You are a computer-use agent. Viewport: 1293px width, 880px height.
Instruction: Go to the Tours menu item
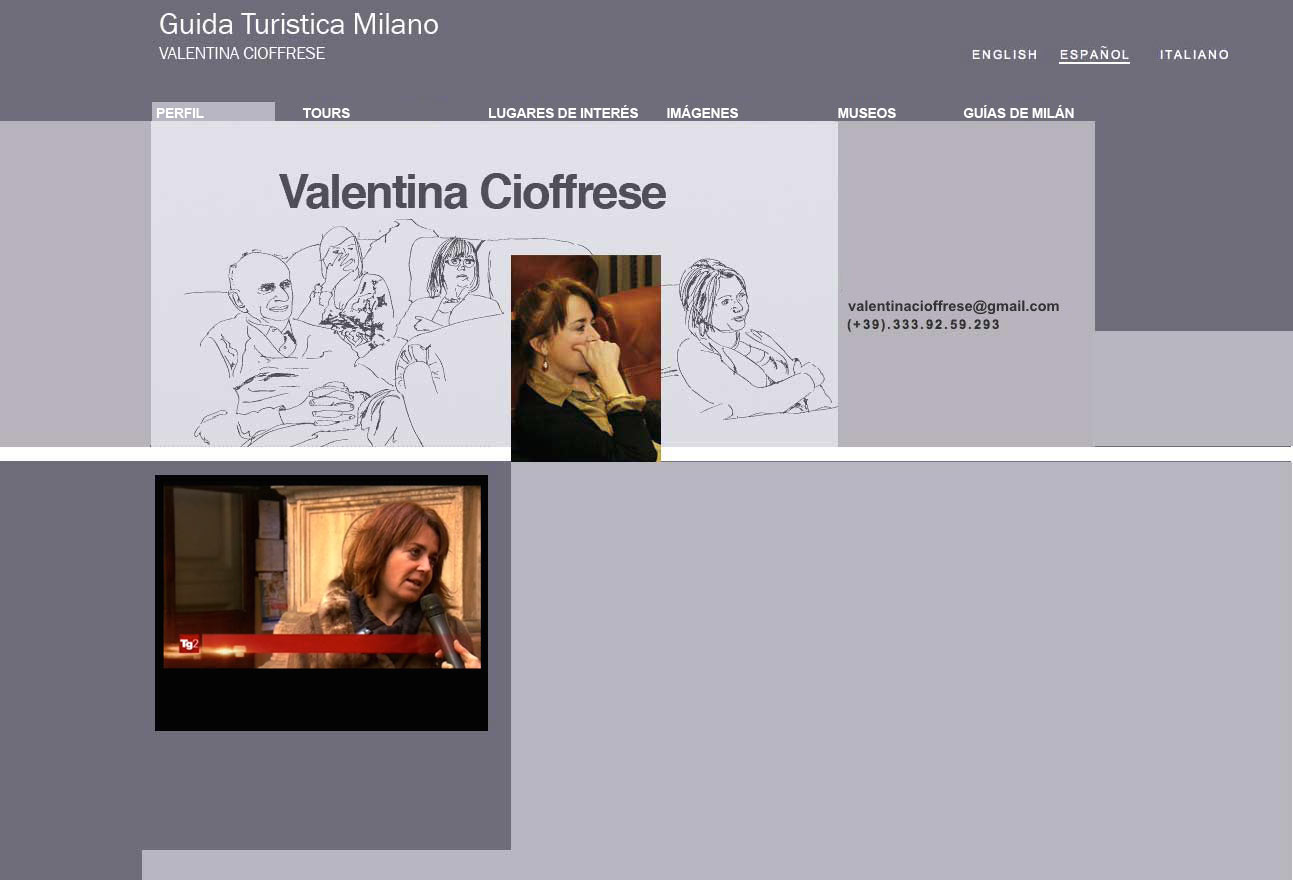coord(326,113)
